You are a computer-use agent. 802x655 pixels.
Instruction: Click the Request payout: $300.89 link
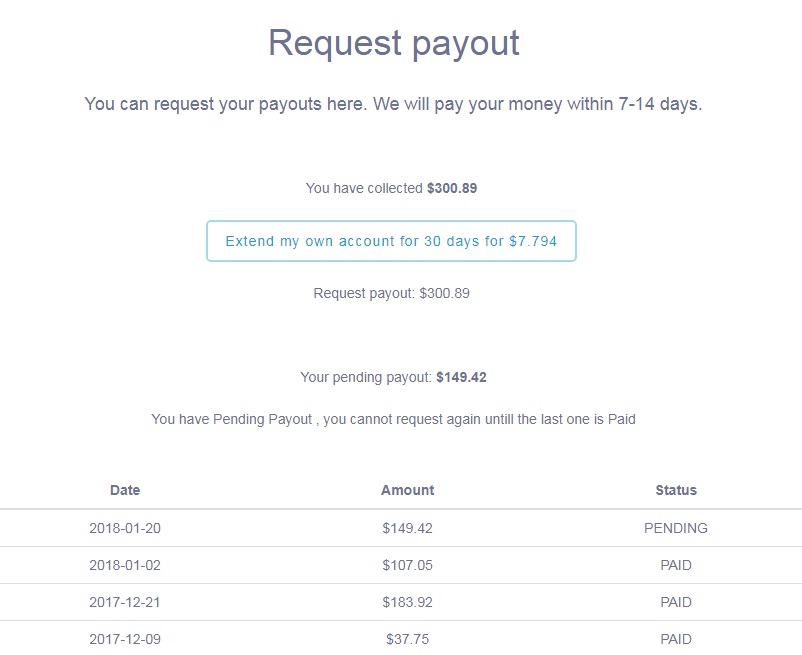click(391, 294)
